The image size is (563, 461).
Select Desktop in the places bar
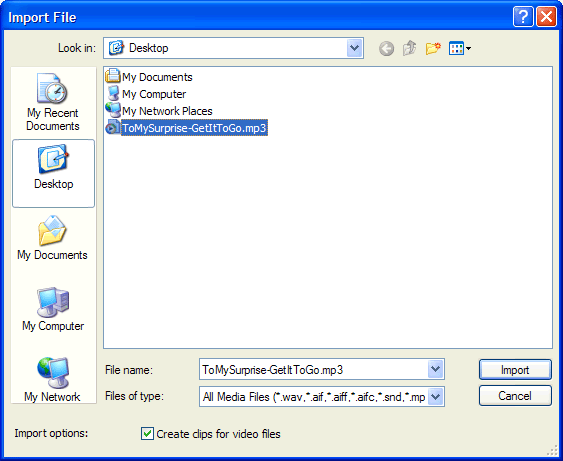53,173
